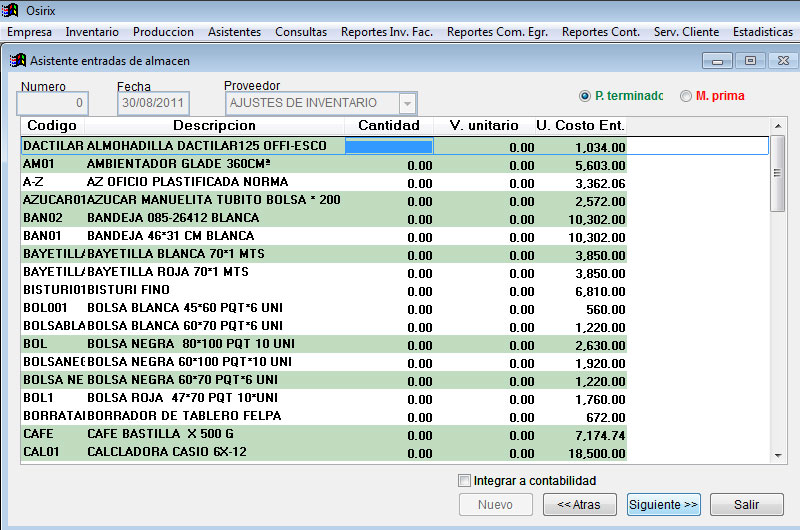Select row AMBIENTADOR GLADE 360CM
Viewport: 800px width, 530px height.
[324, 164]
